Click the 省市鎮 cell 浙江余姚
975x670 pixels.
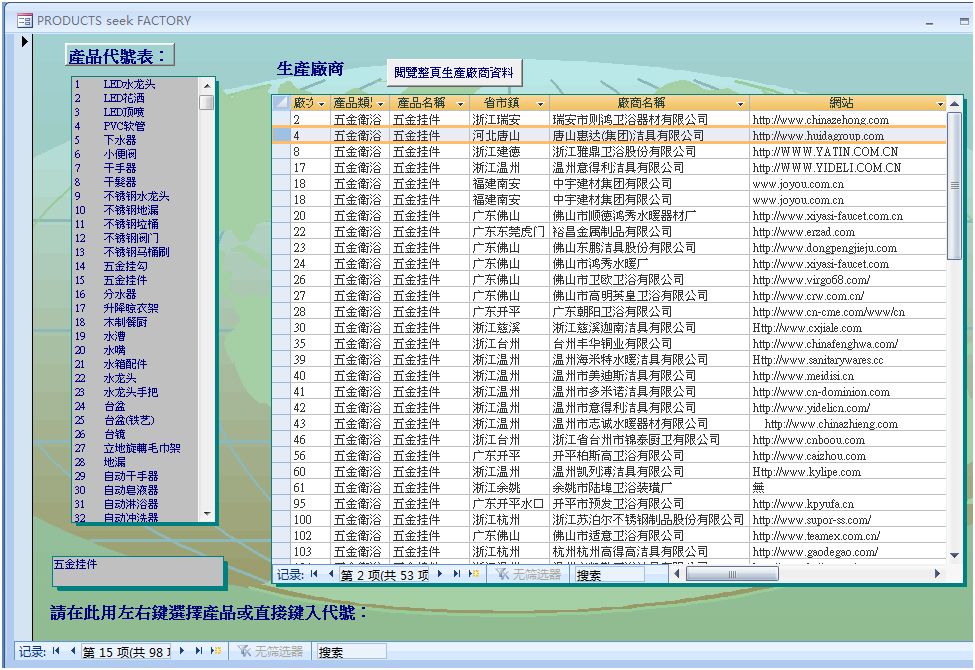[509, 488]
